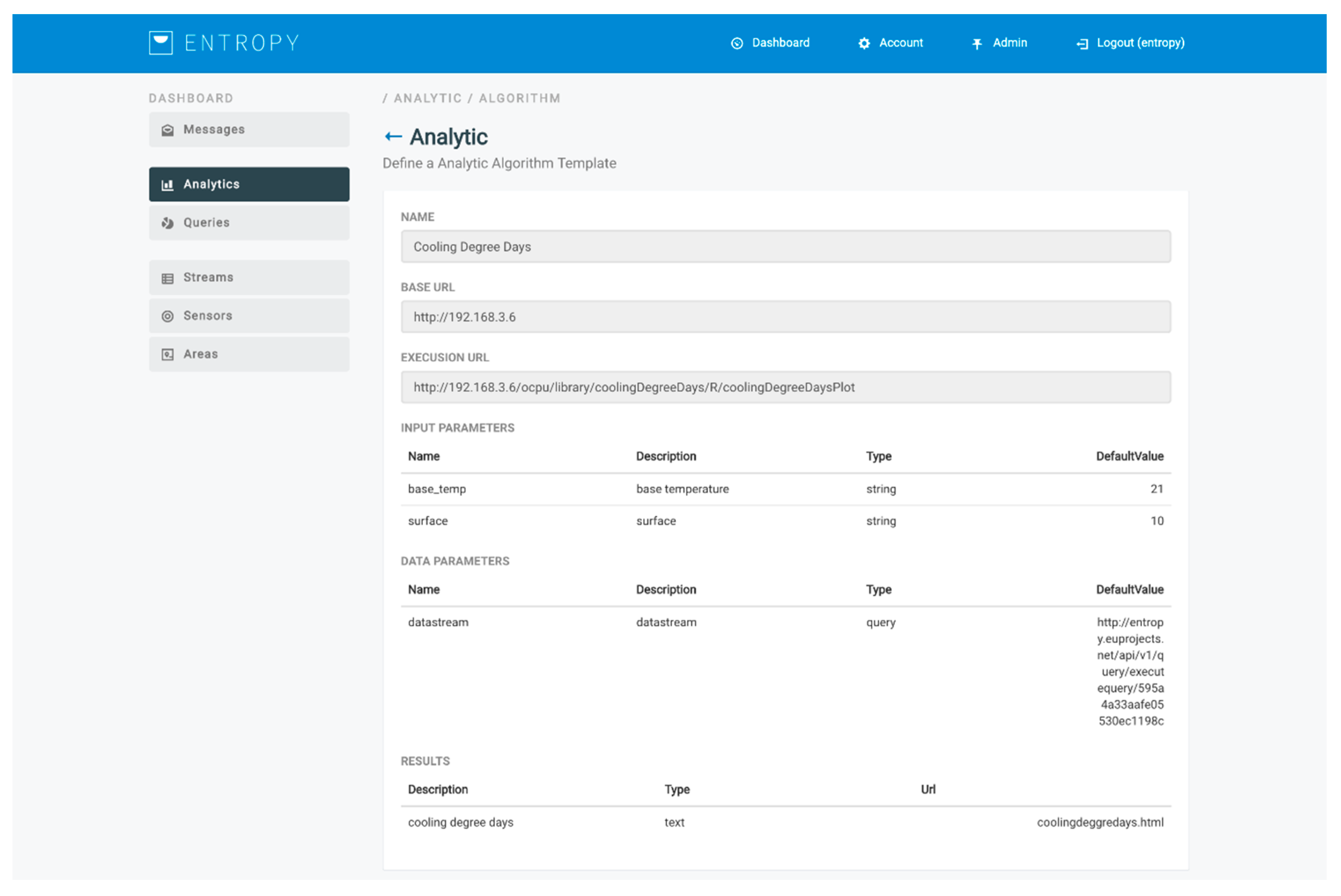The image size is (1341, 896).
Task: Click the Entropy logo icon
Action: tap(161, 43)
